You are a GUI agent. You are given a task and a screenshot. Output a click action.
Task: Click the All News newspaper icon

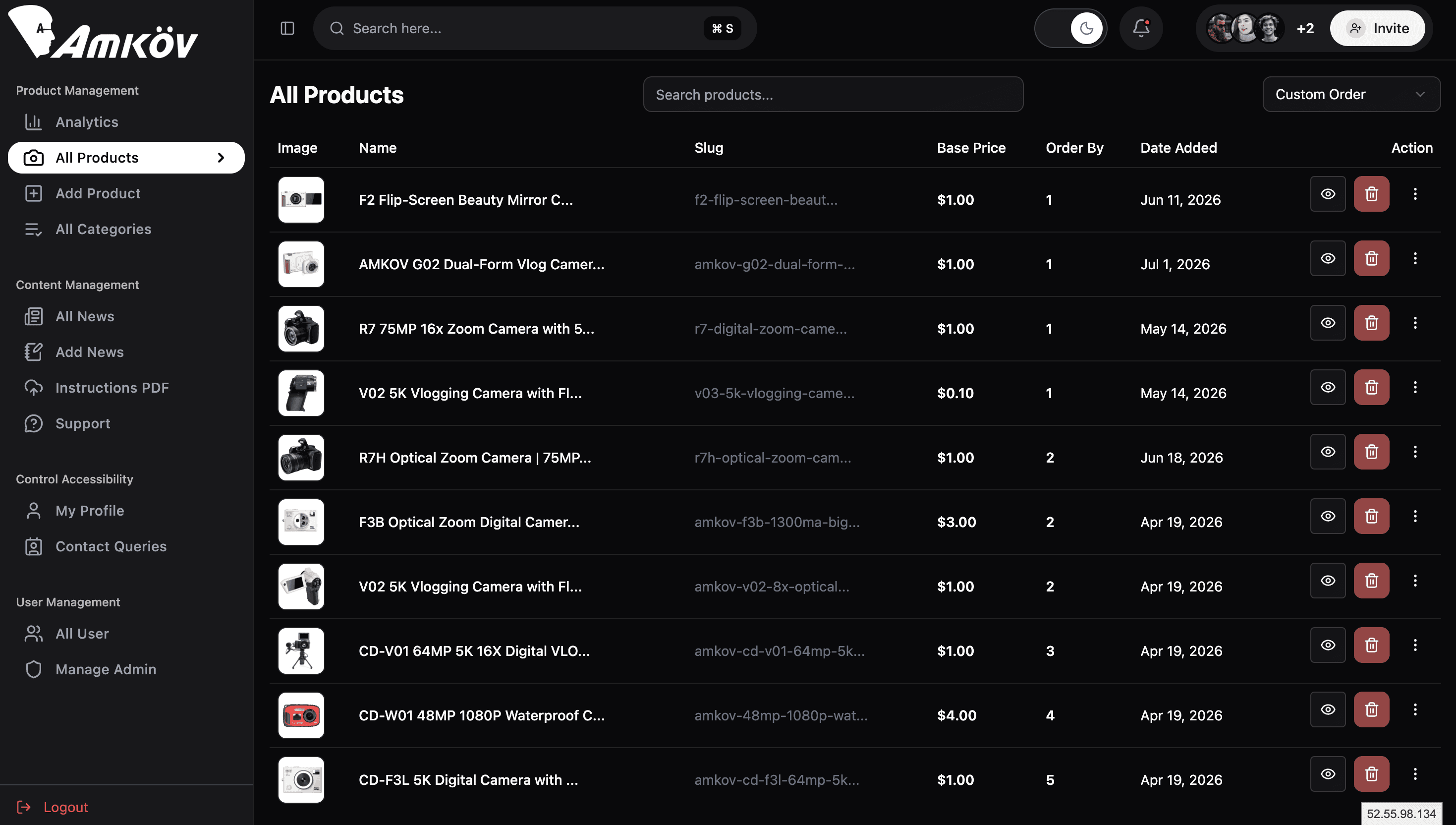pos(33,316)
